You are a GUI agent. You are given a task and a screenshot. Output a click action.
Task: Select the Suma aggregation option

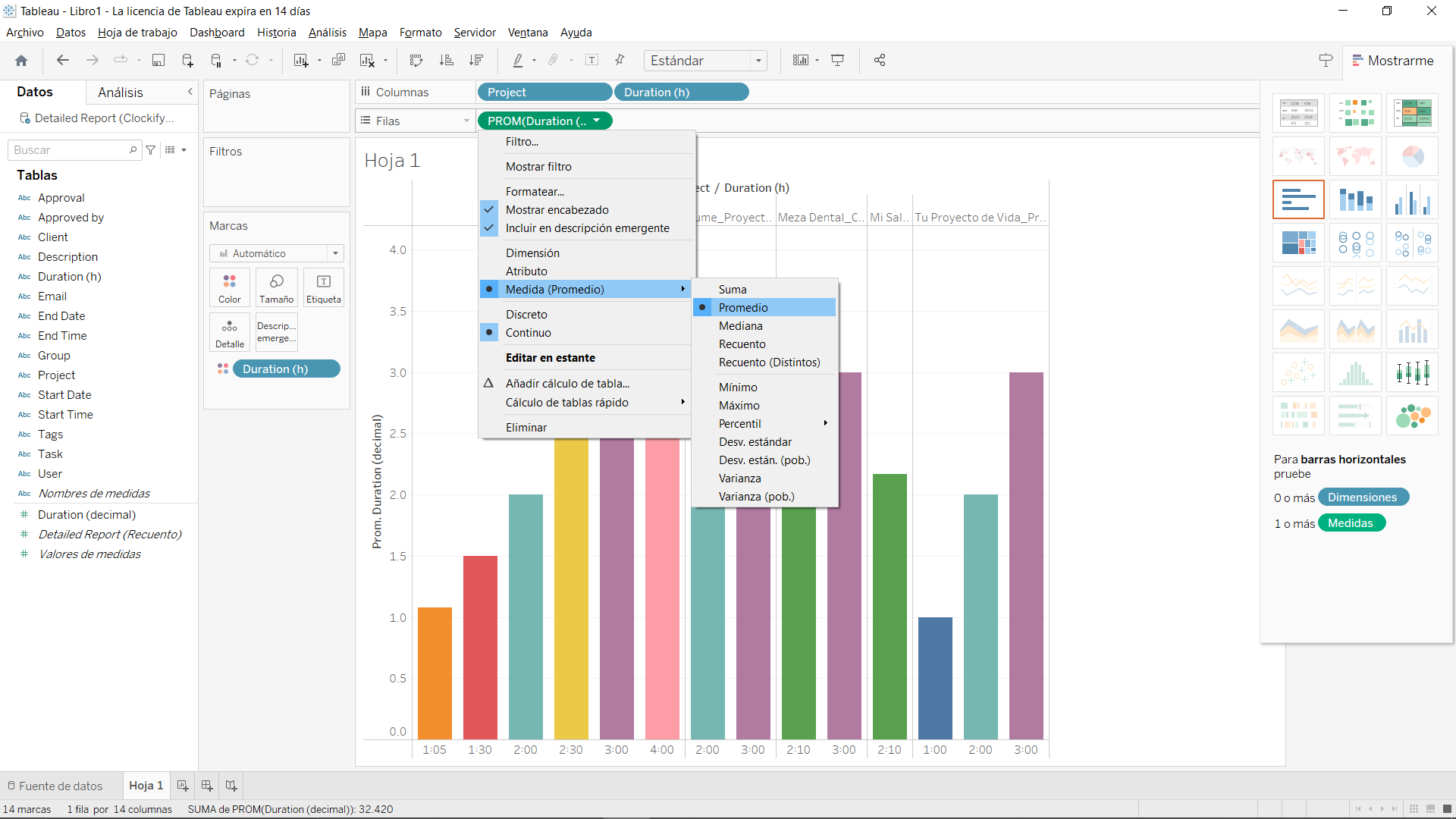pyautogui.click(x=733, y=289)
